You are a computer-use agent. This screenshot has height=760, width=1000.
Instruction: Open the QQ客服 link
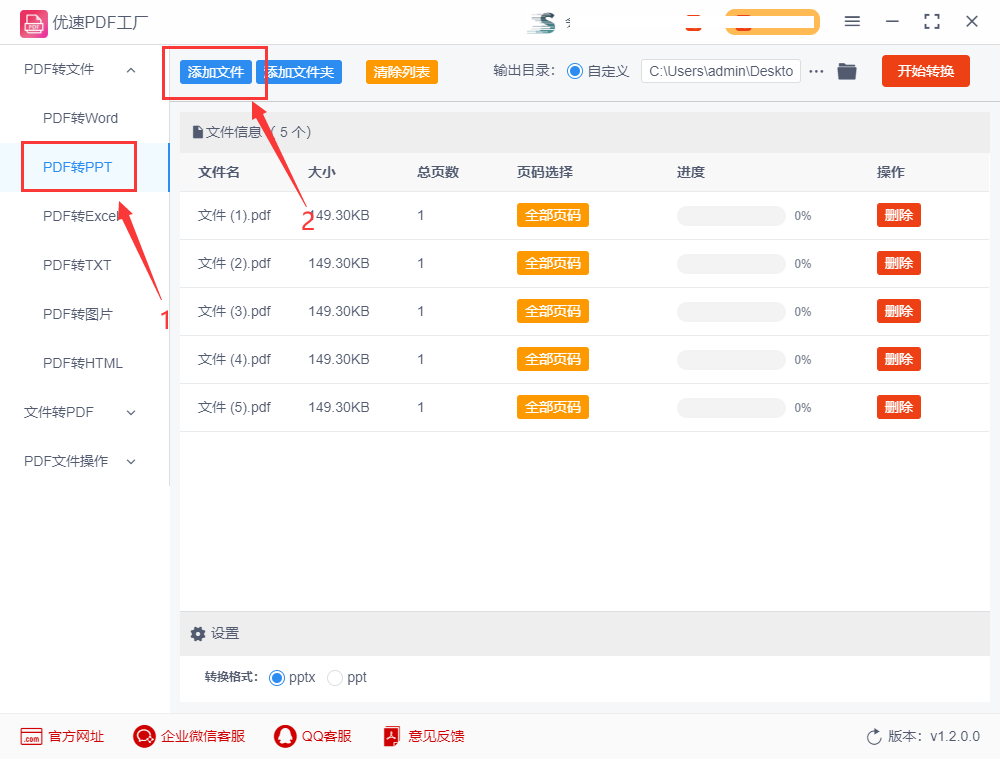327,736
